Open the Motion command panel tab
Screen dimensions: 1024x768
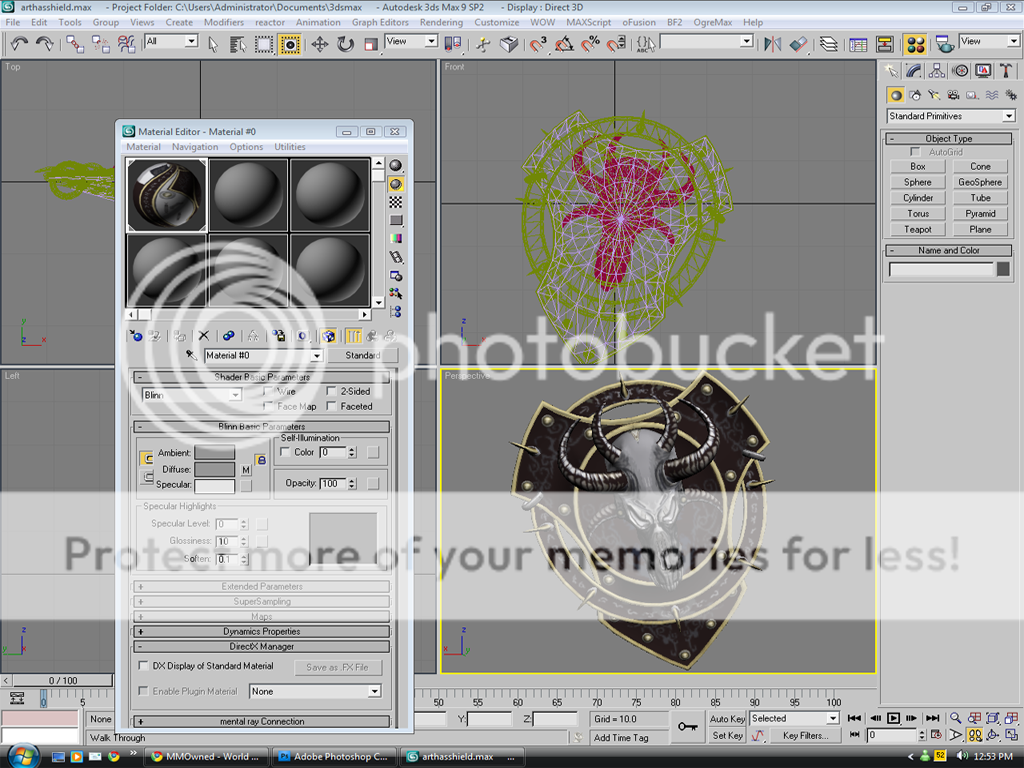point(960,71)
